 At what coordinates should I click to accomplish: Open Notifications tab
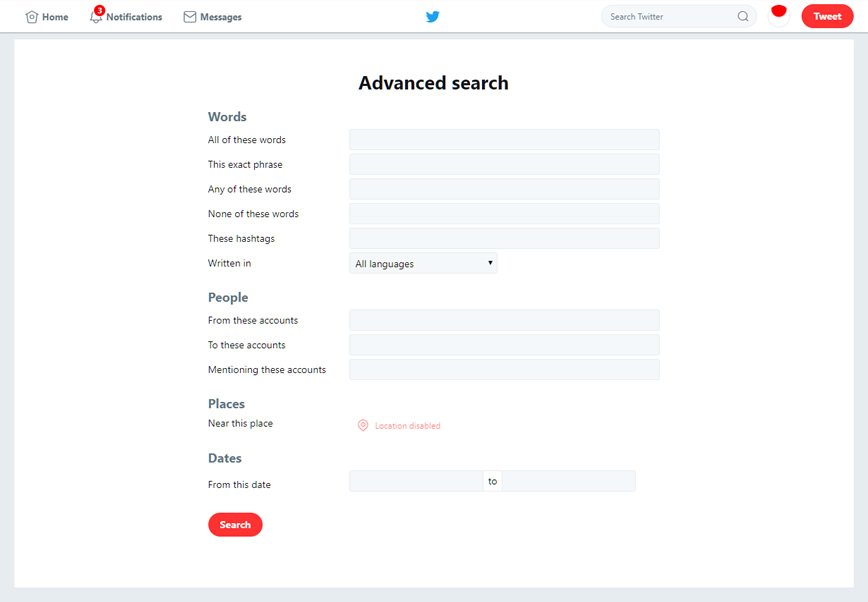pyautogui.click(x=126, y=17)
